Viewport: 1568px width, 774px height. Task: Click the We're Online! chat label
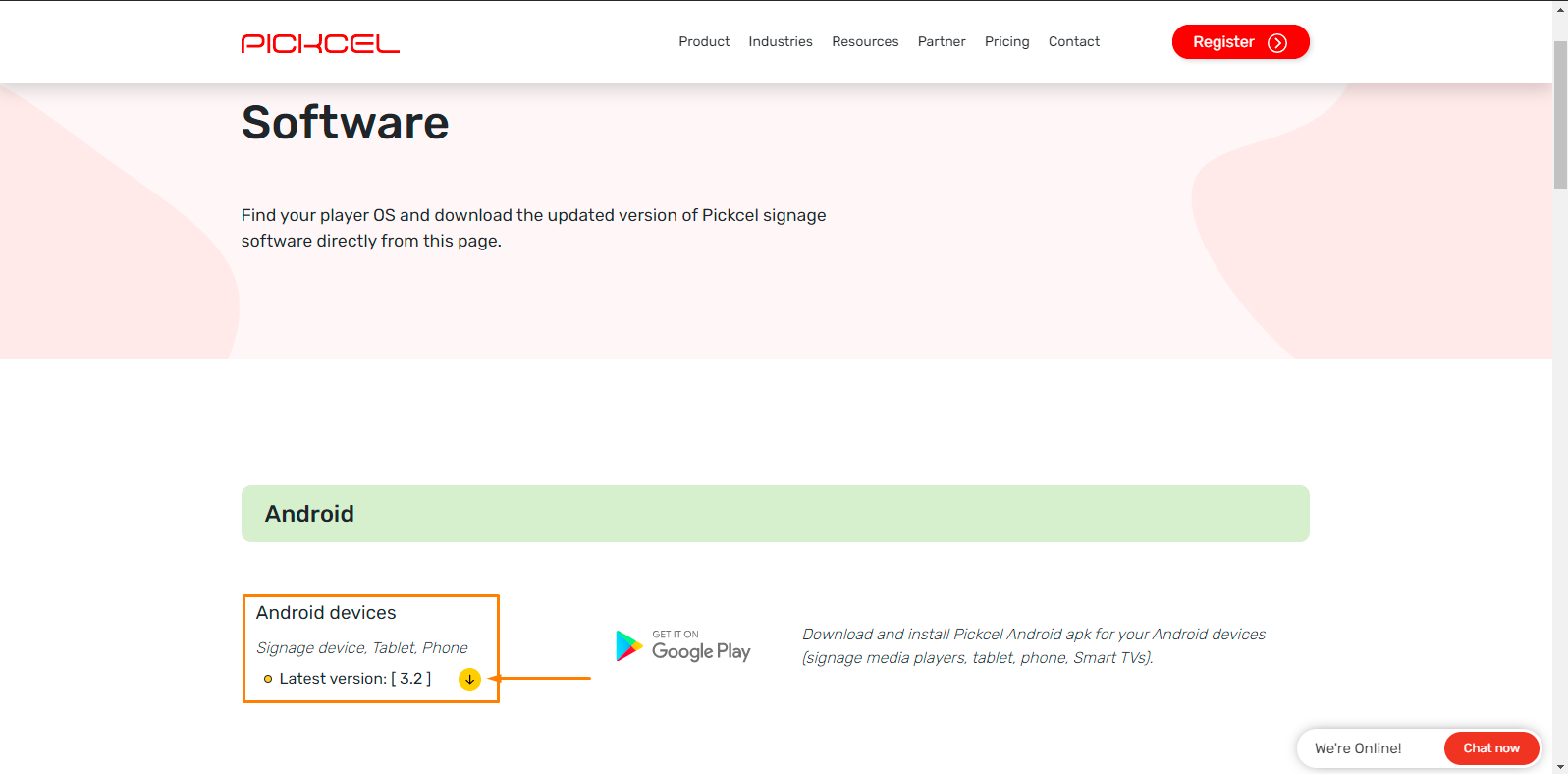coord(1358,748)
